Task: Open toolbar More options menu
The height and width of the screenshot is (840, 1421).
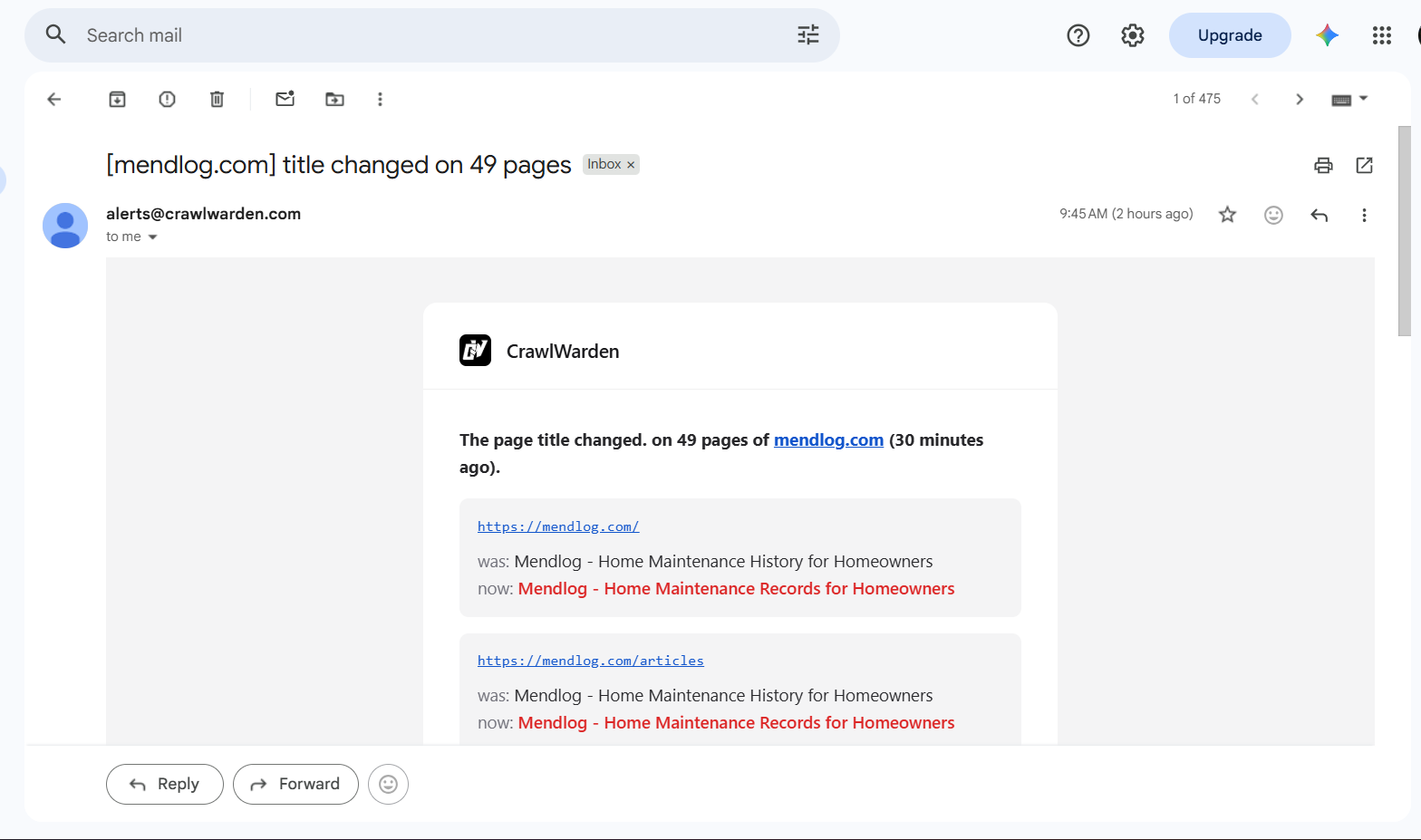Action: pyautogui.click(x=380, y=99)
